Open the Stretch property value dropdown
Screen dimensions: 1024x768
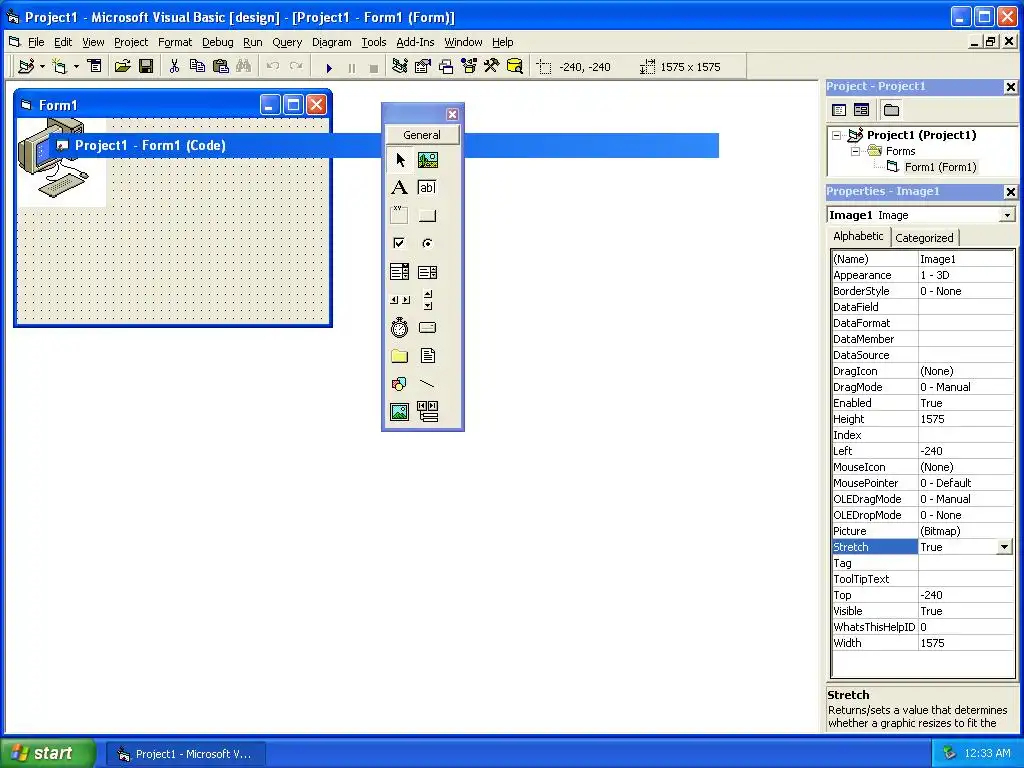1004,547
